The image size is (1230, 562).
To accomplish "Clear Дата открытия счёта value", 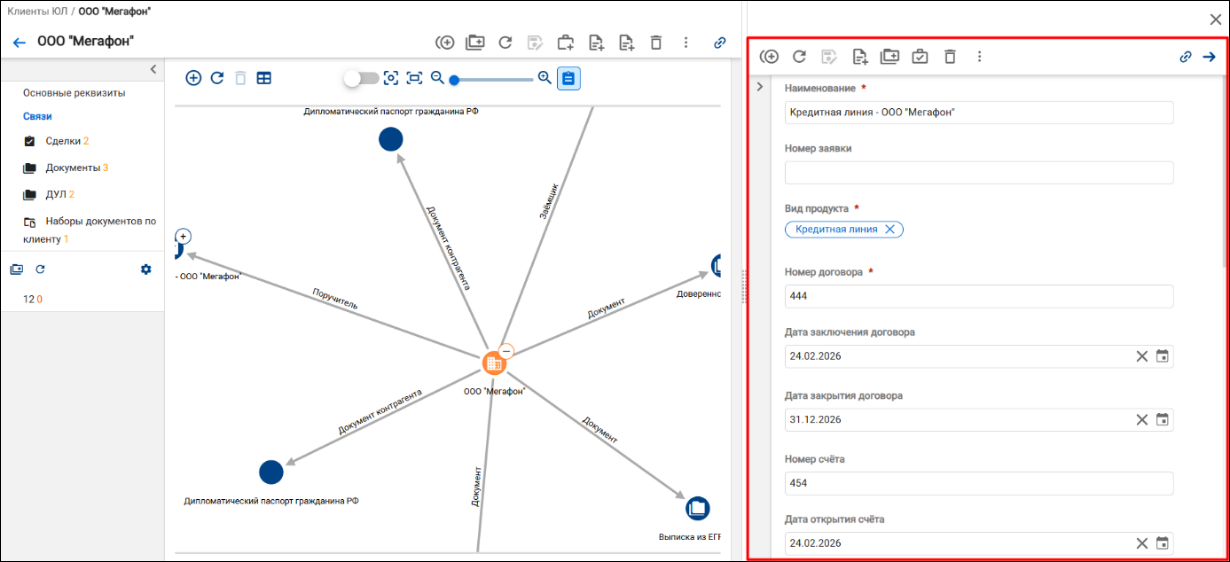I will [1142, 543].
